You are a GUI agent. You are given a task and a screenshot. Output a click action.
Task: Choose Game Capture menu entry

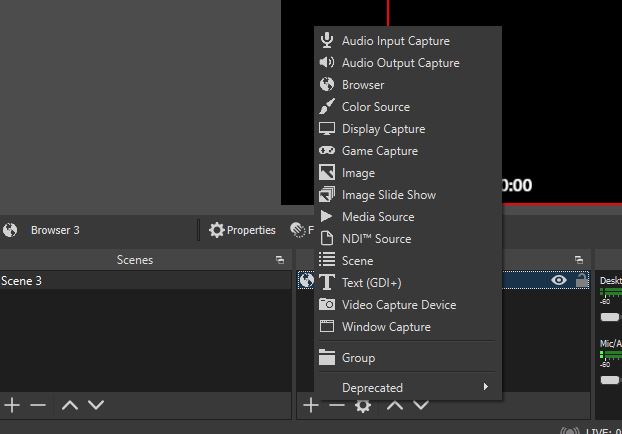[x=408, y=151]
